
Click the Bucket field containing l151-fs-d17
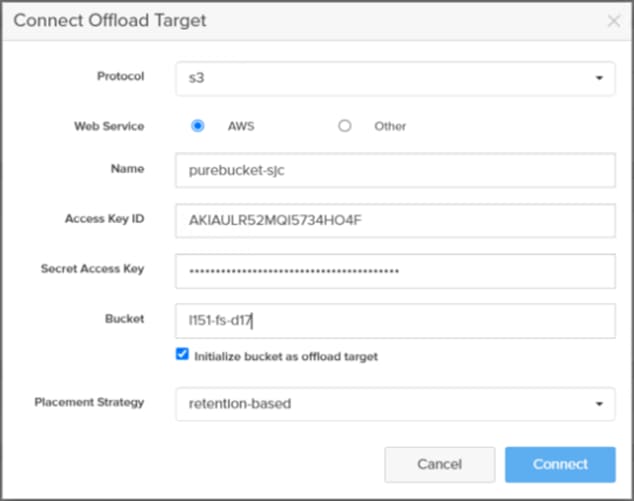tap(395, 320)
